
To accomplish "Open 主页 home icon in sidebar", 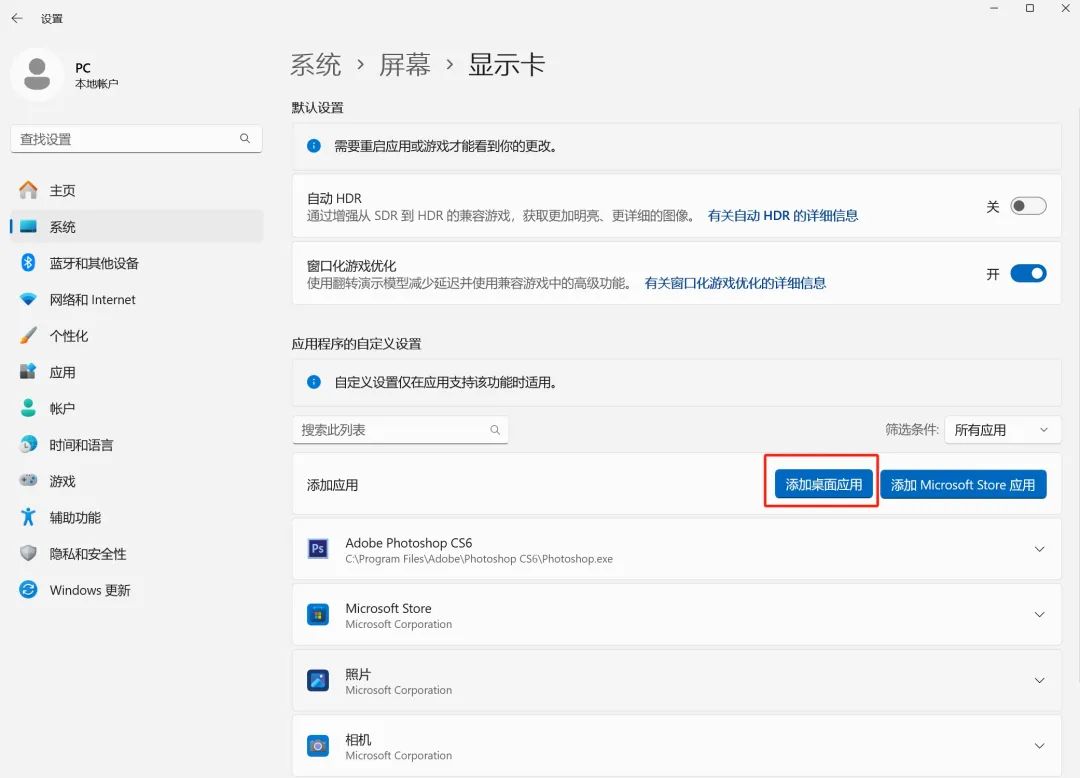I will pos(28,190).
